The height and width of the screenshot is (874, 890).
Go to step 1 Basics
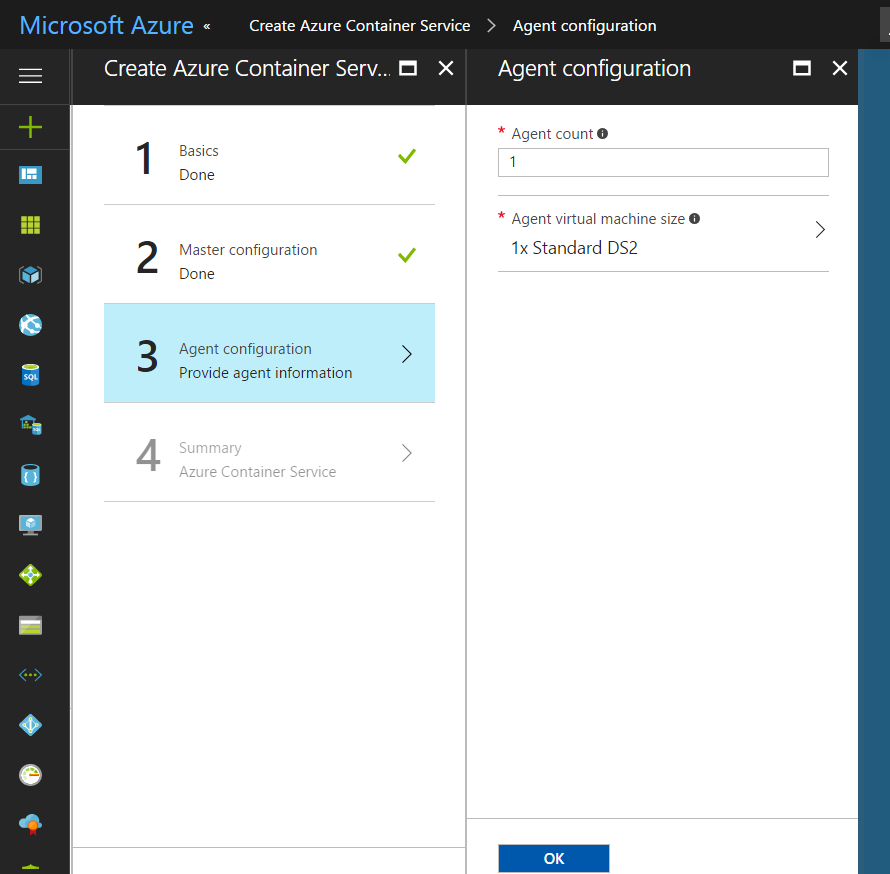269,155
